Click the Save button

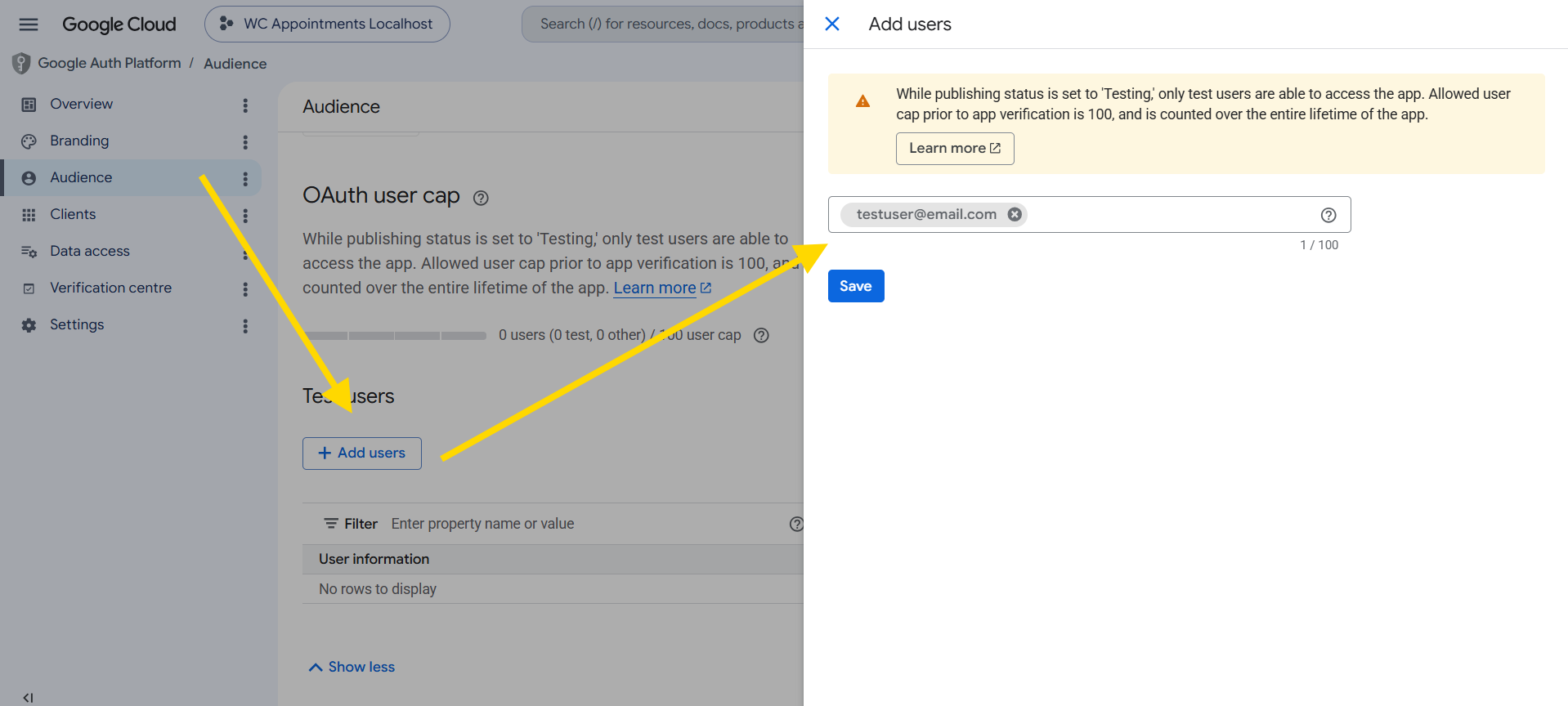(856, 286)
